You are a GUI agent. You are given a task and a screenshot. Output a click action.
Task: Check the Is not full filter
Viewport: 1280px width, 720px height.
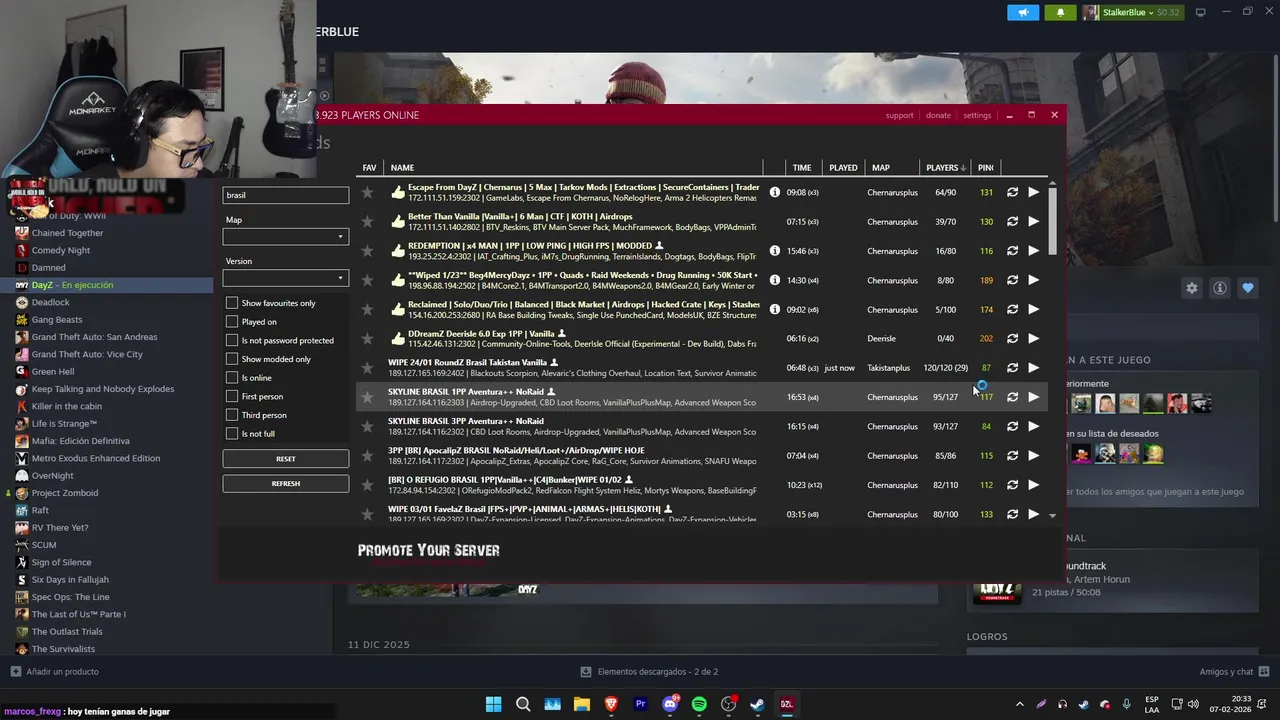pos(232,434)
